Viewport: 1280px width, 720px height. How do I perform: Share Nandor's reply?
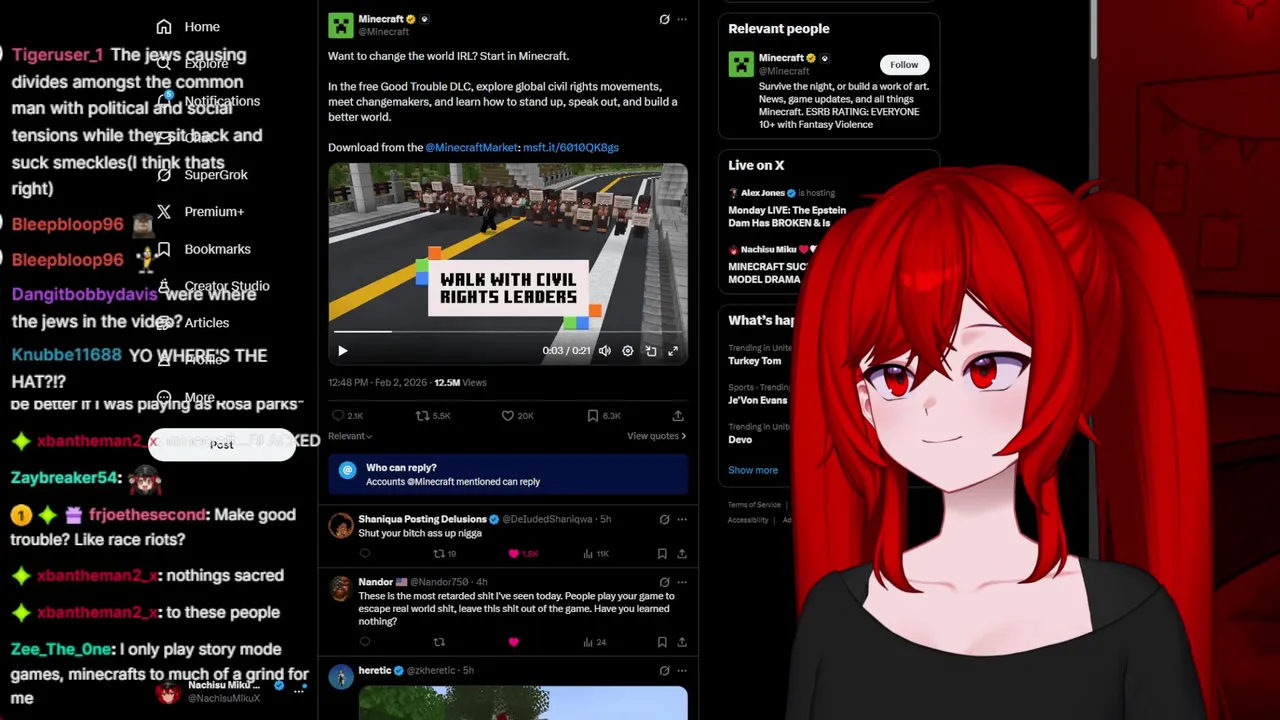pos(682,642)
